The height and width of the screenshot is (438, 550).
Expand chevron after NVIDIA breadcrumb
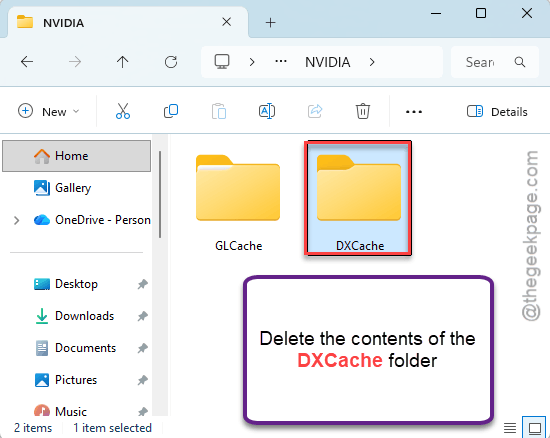(x=372, y=62)
